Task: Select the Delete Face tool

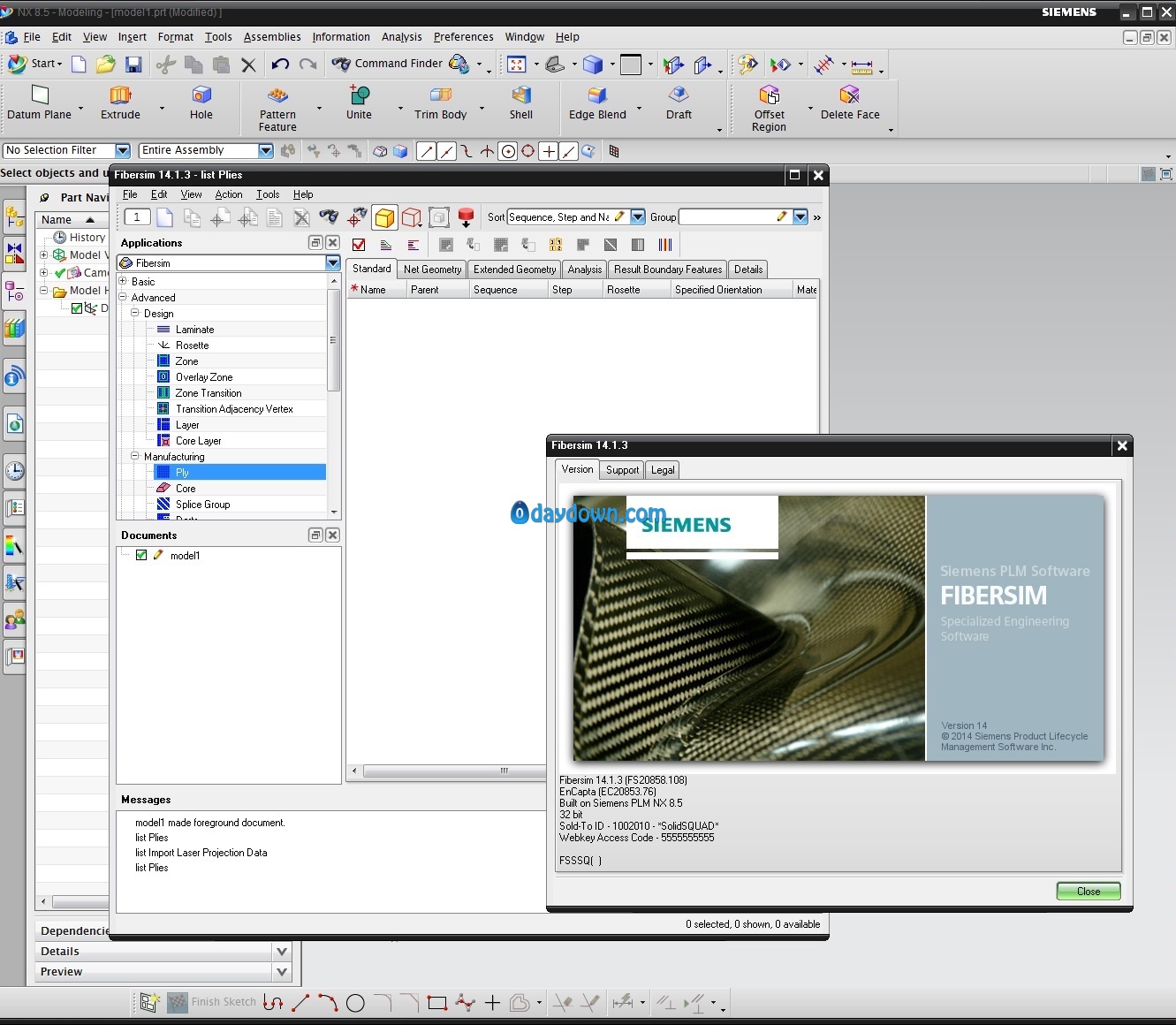Action: [850, 102]
